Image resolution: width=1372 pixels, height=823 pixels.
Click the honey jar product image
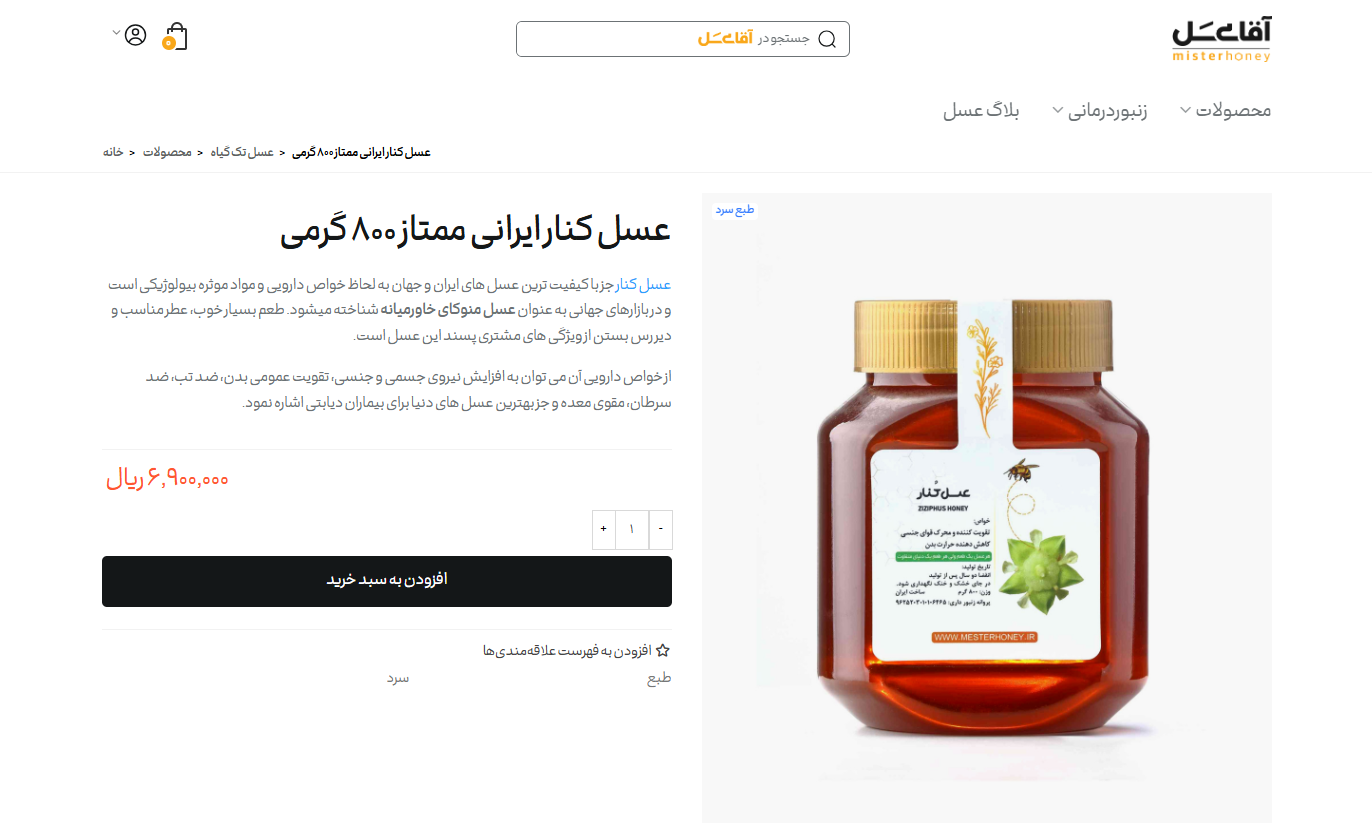pyautogui.click(x=987, y=508)
